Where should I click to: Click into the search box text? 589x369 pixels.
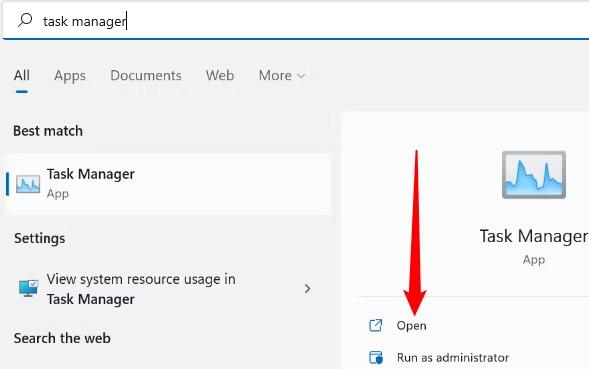tap(85, 21)
